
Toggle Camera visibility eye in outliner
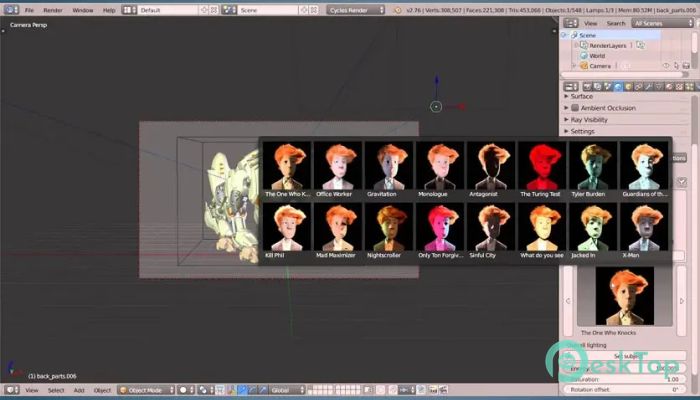(666, 66)
